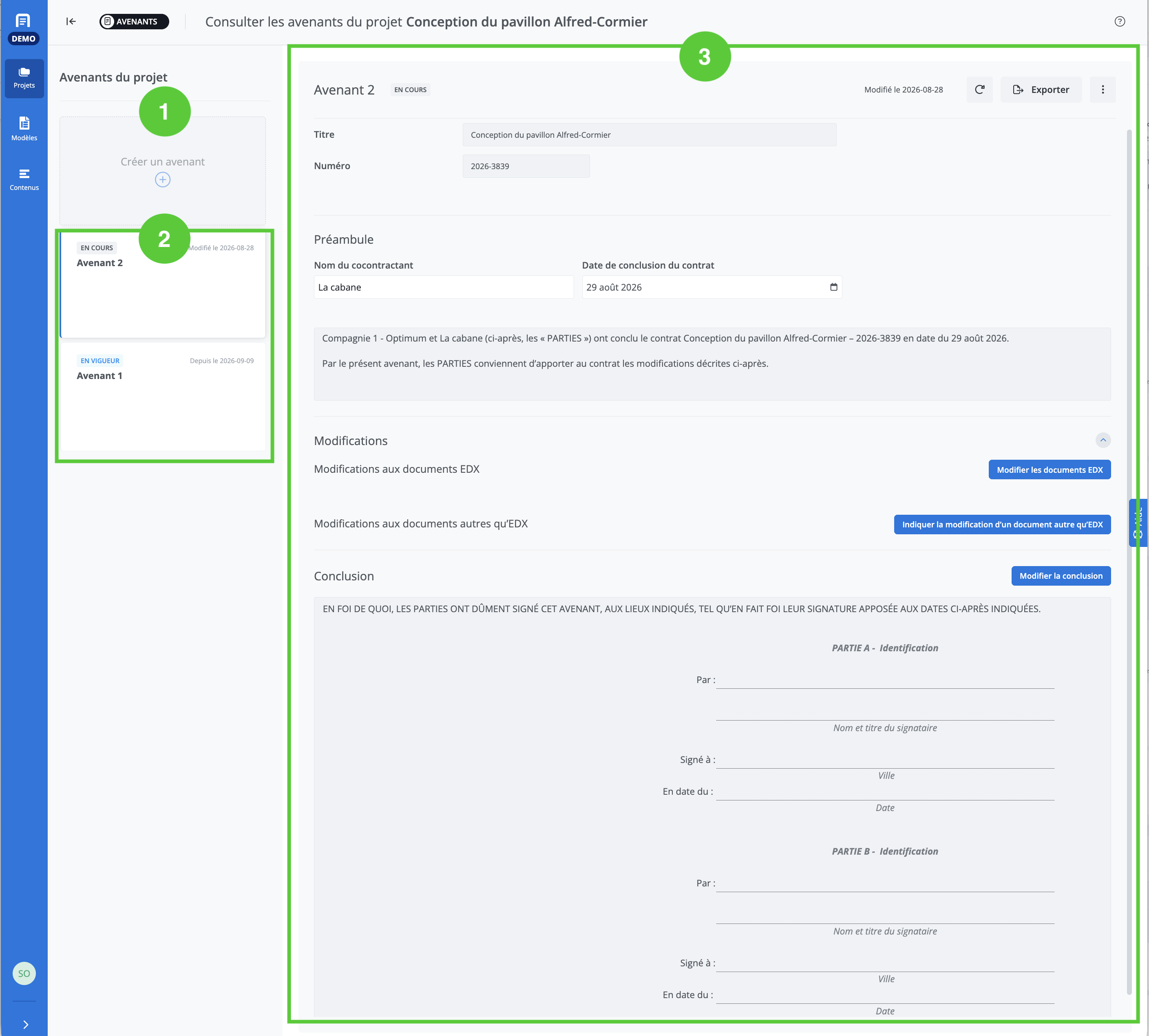
Task: Open the Modèles section in the sidebar
Action: click(x=24, y=129)
